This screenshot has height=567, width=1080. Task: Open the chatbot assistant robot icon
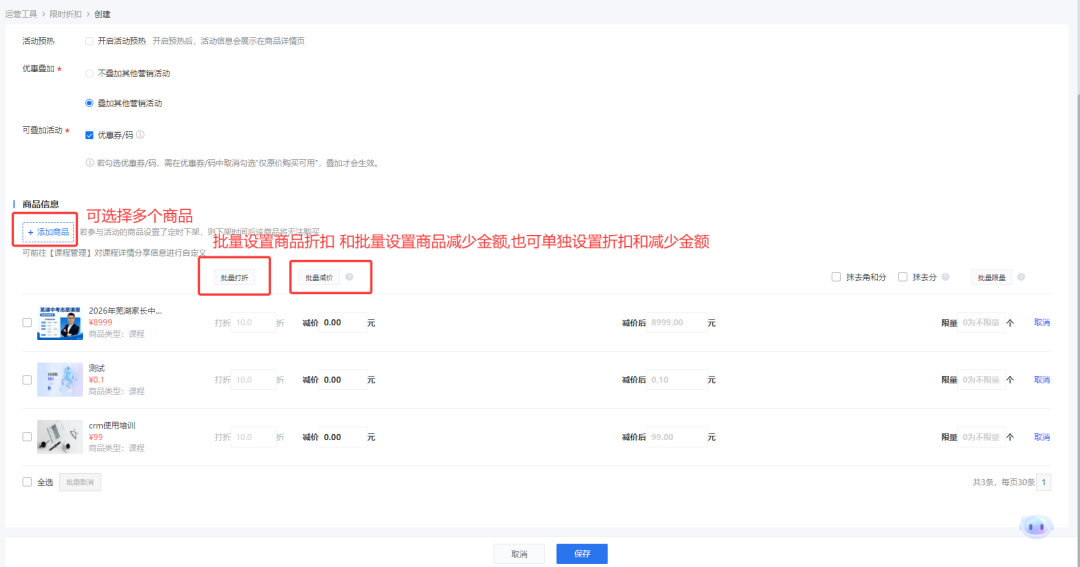(x=1036, y=527)
